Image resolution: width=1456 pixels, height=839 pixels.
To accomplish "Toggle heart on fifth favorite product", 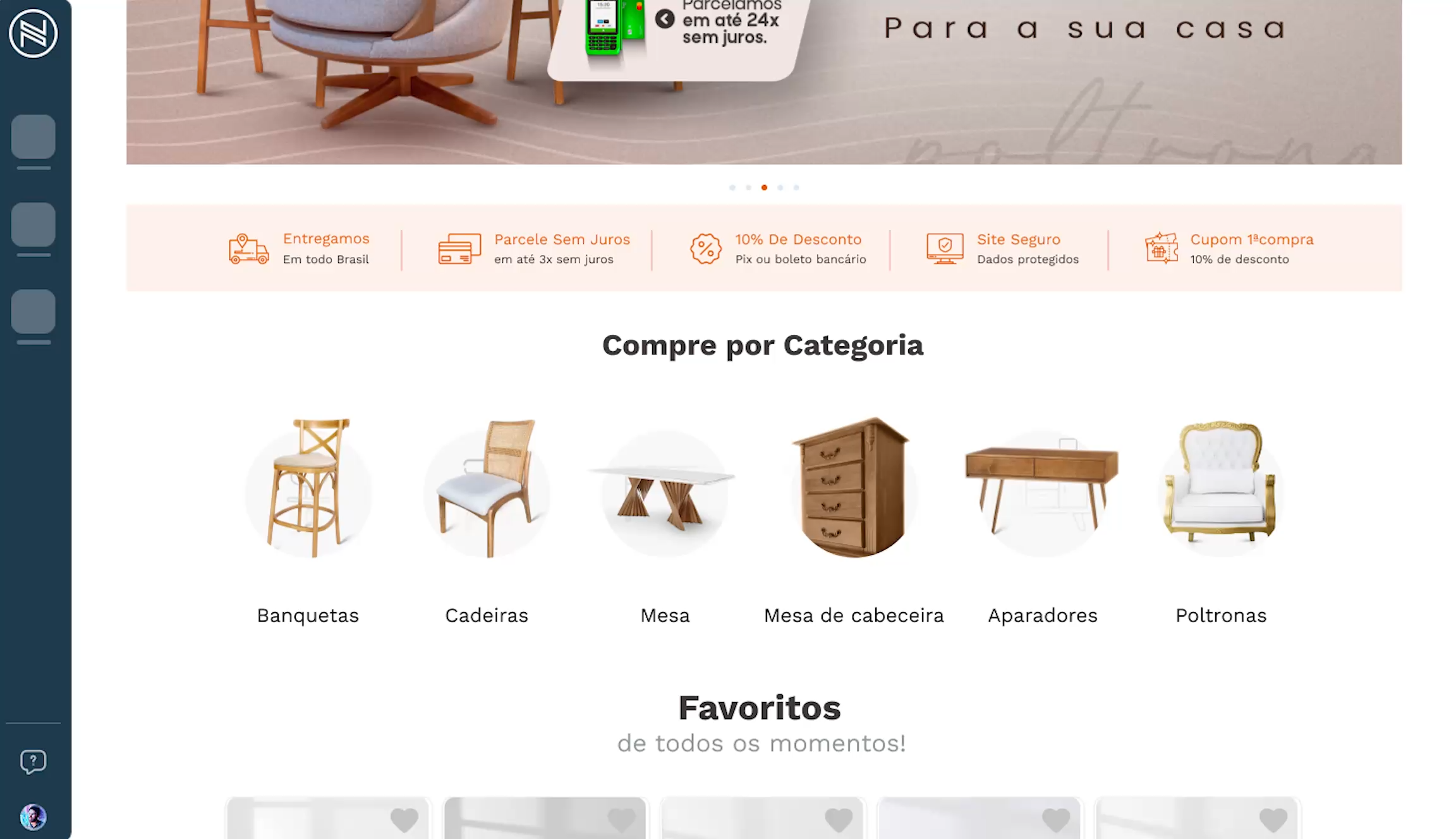I will 1273,820.
